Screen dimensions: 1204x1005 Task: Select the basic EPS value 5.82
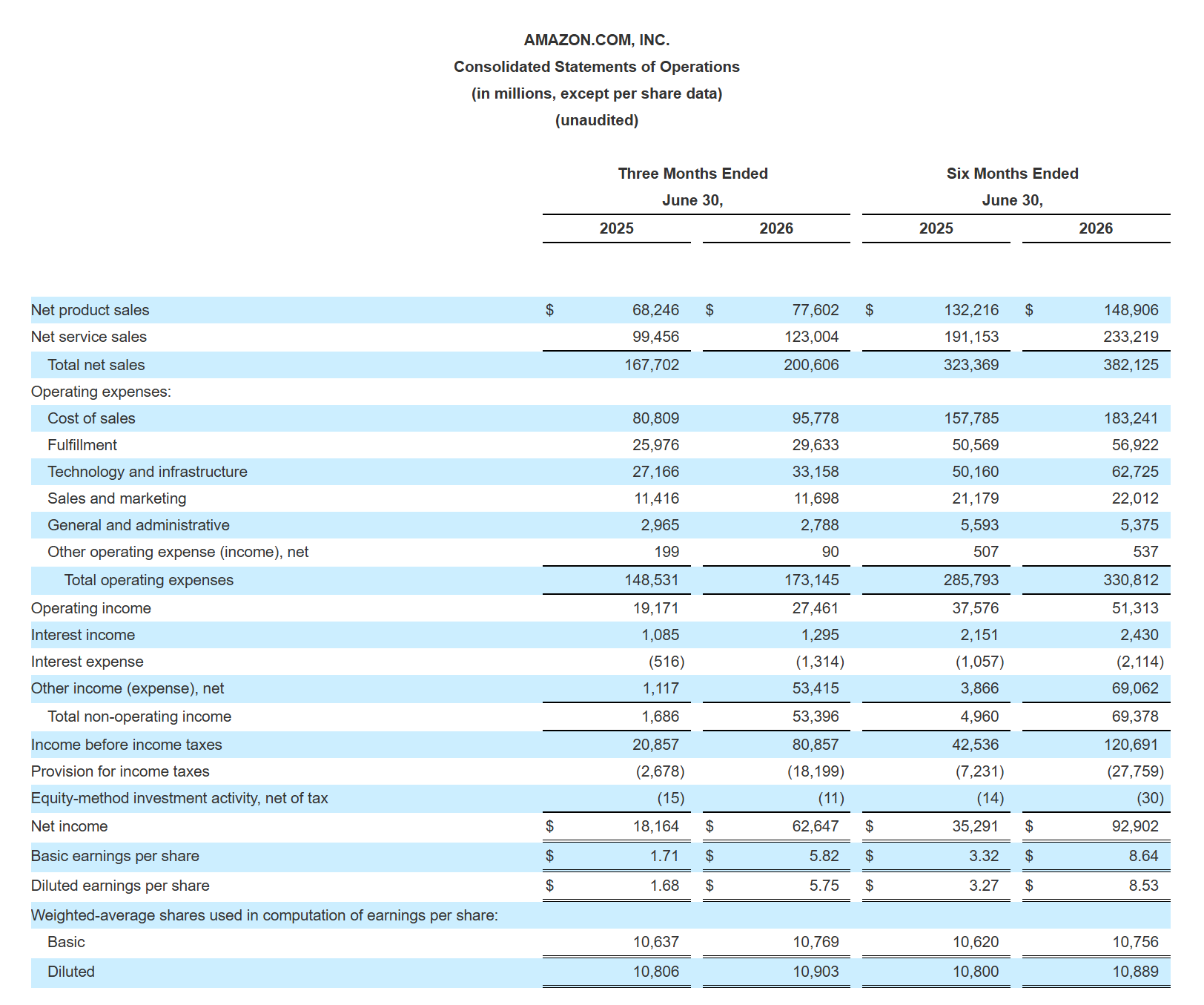[x=824, y=856]
